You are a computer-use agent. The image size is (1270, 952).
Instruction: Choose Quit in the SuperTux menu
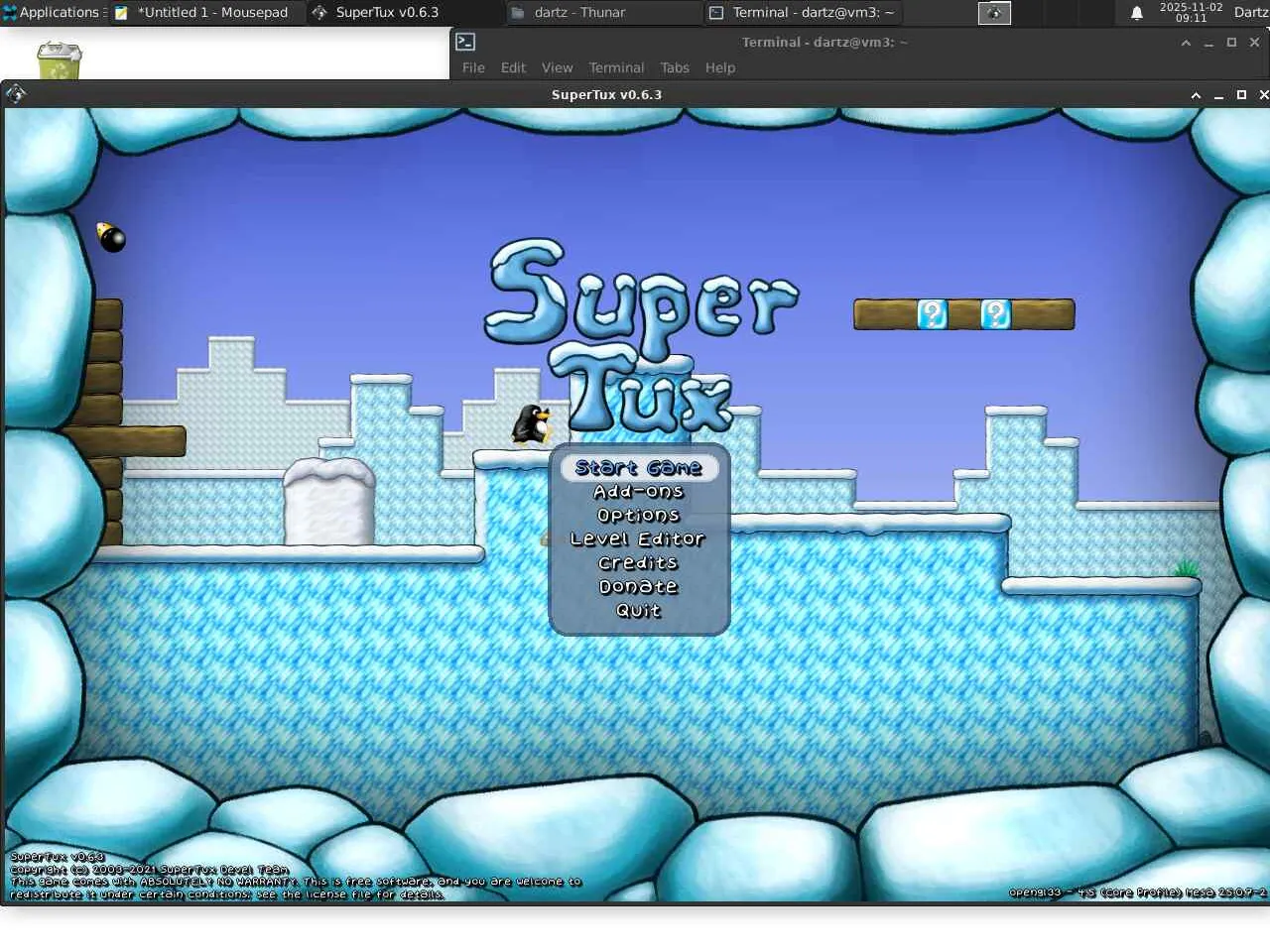click(639, 611)
